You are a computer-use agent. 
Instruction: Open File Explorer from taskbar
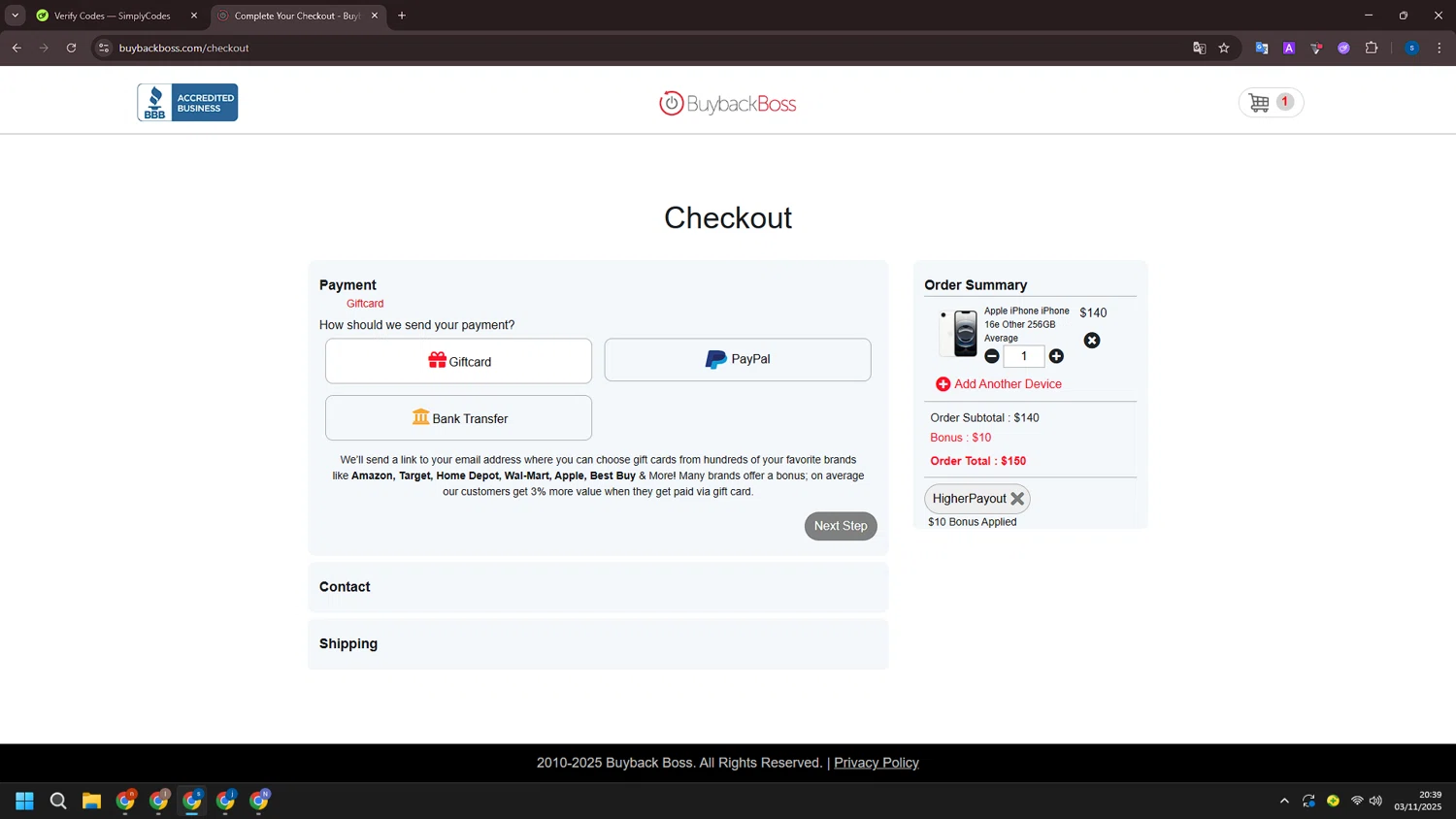click(91, 801)
